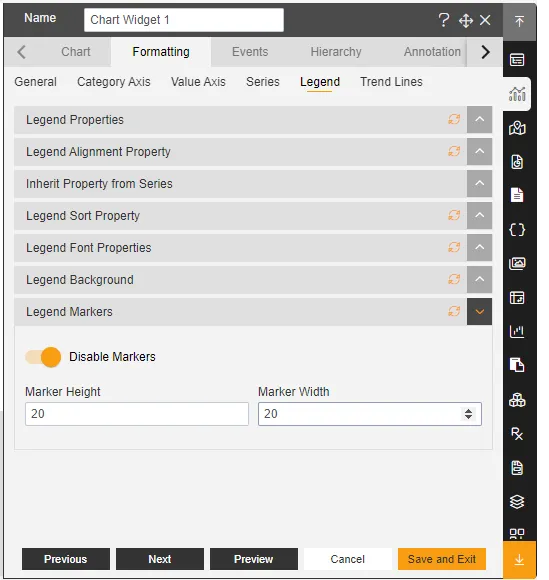Image resolution: width=549 pixels, height=580 pixels.
Task: Click the Save and Exit button
Action: [x=442, y=559]
